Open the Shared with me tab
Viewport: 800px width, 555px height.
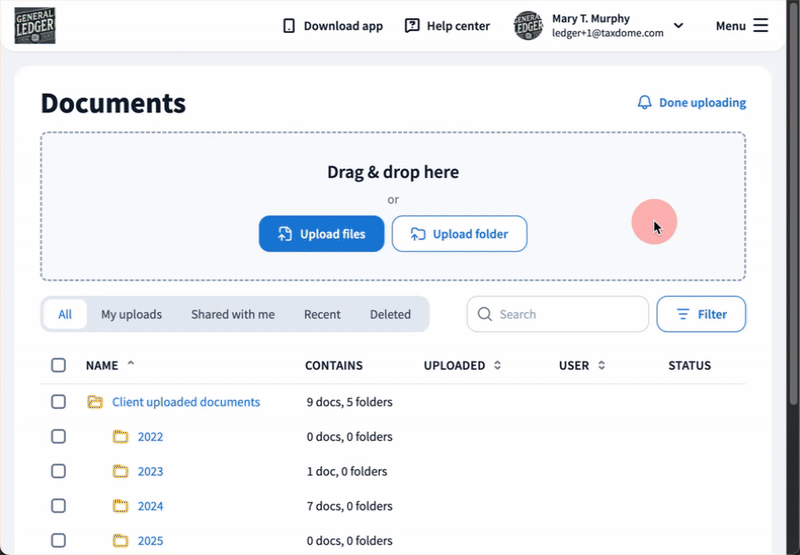click(x=233, y=314)
